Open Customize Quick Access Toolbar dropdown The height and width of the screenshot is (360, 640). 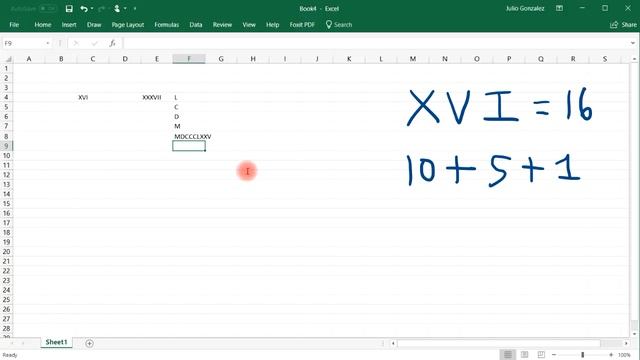[x=135, y=9]
